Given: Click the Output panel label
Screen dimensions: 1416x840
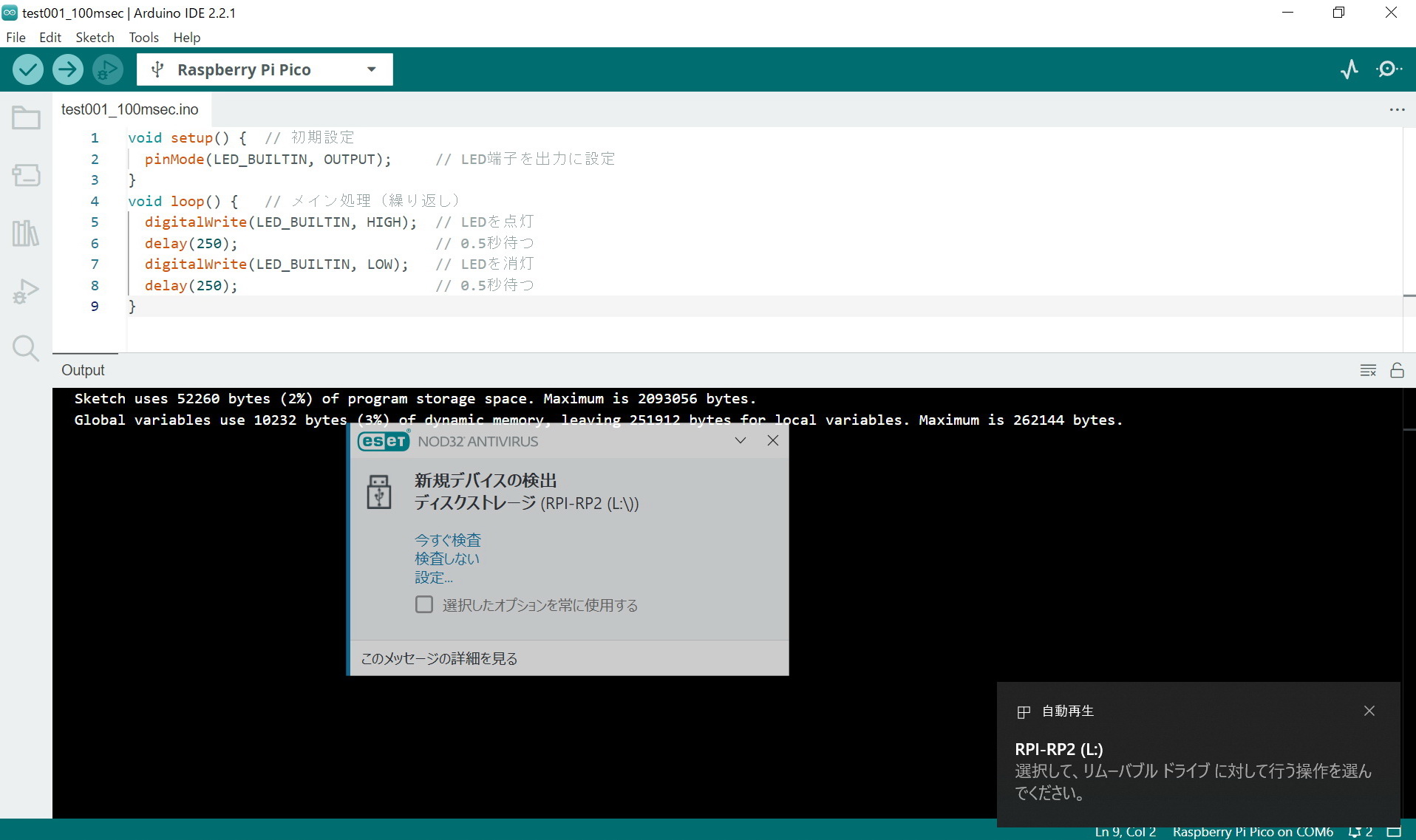Looking at the screenshot, I should [83, 370].
